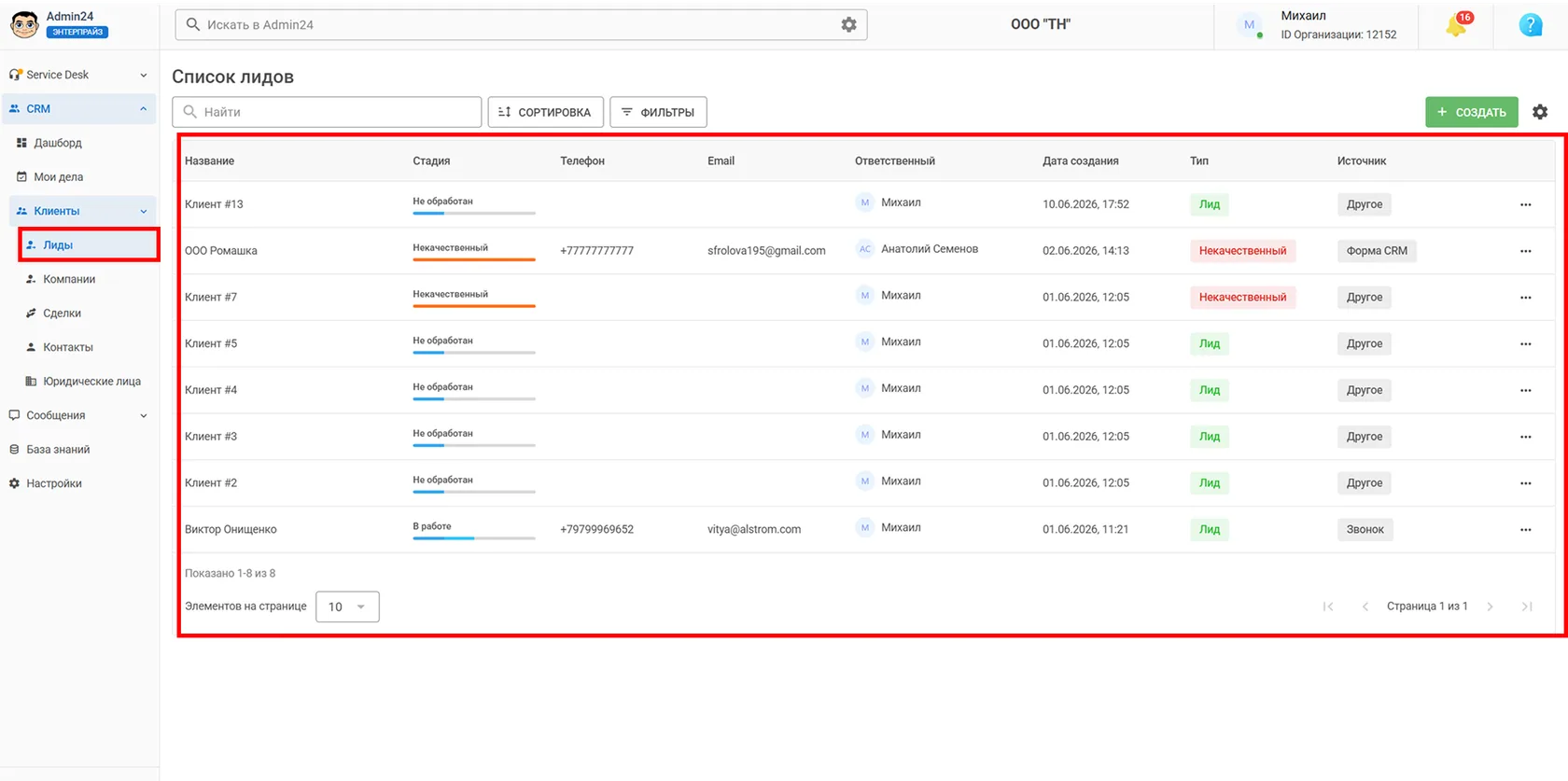Open three-dot menu for ООО Ромашка
This screenshot has height=781, width=1568.
pyautogui.click(x=1525, y=251)
